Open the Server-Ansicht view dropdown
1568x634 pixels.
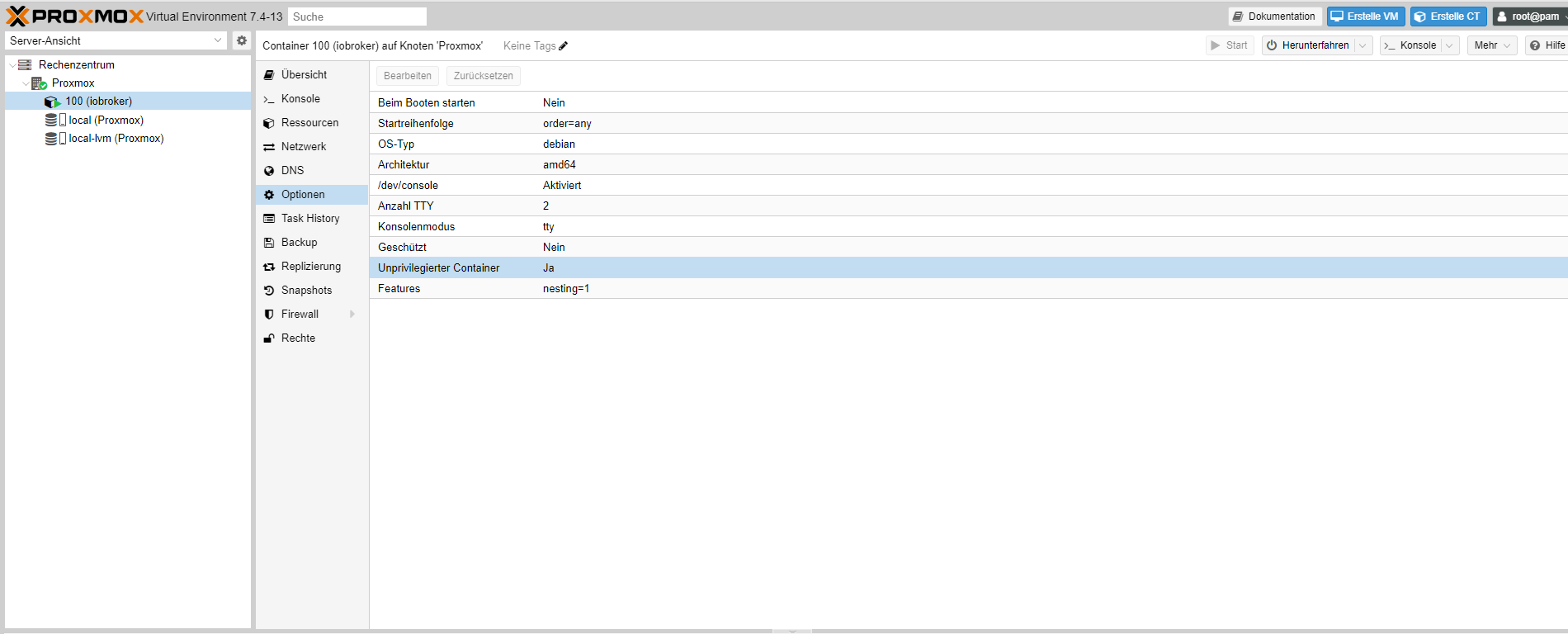[x=218, y=40]
